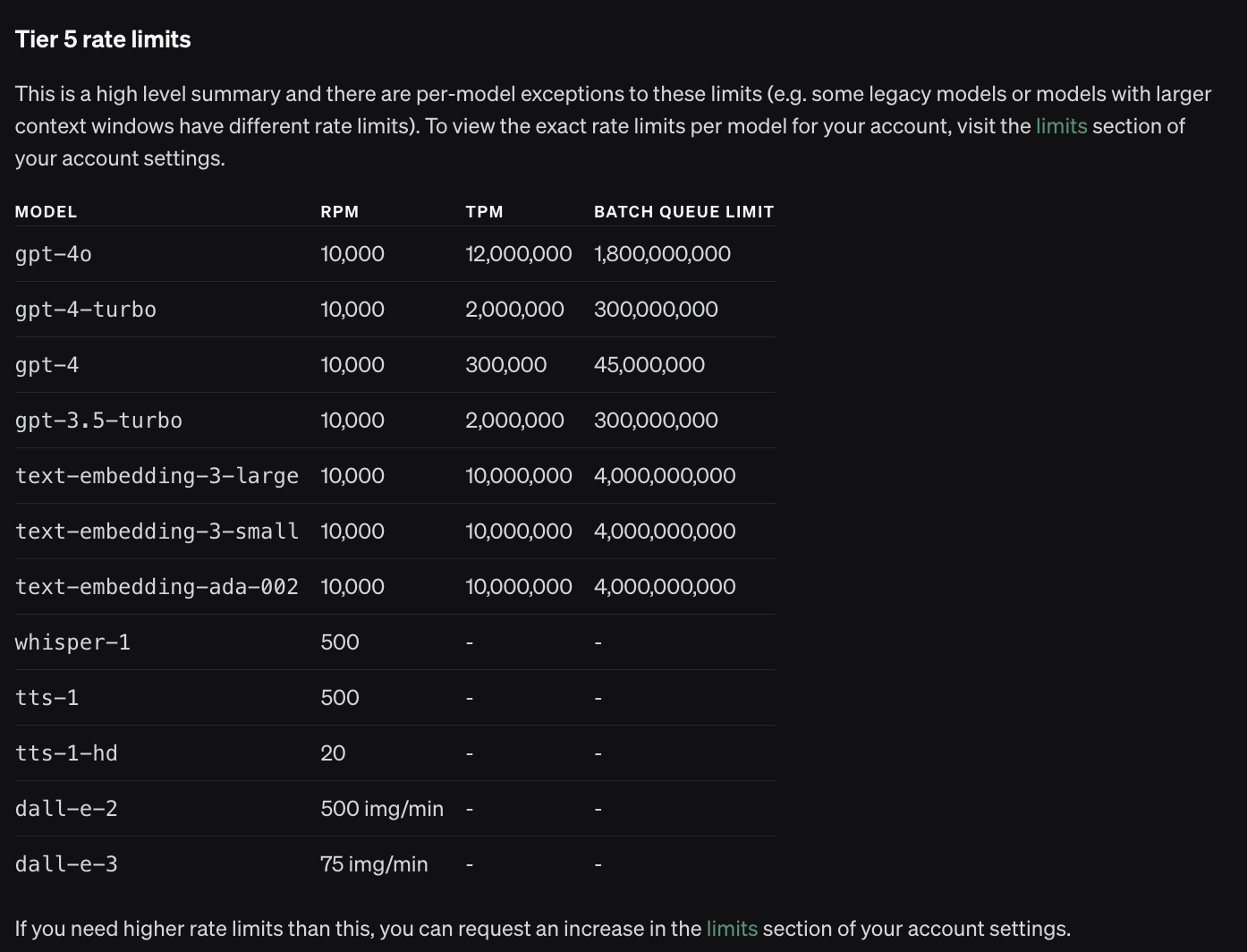This screenshot has width=1247, height=952.
Task: Select the whisper-1 model name
Action: click(72, 642)
